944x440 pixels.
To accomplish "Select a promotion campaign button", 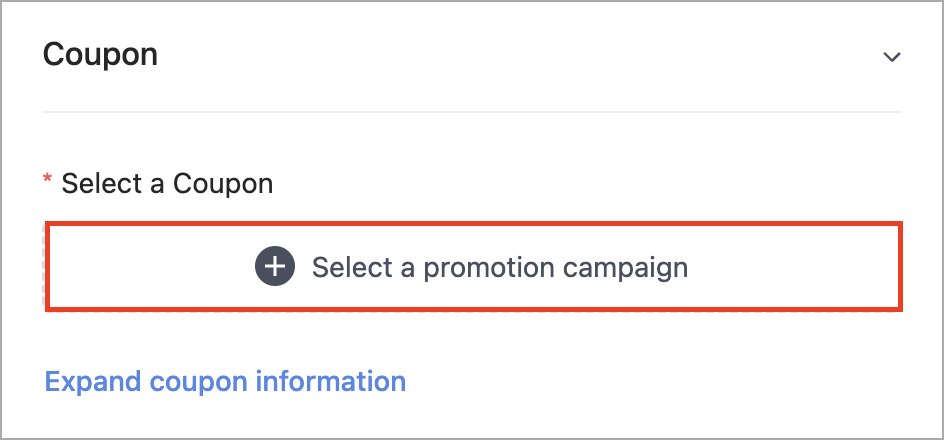I will [474, 266].
